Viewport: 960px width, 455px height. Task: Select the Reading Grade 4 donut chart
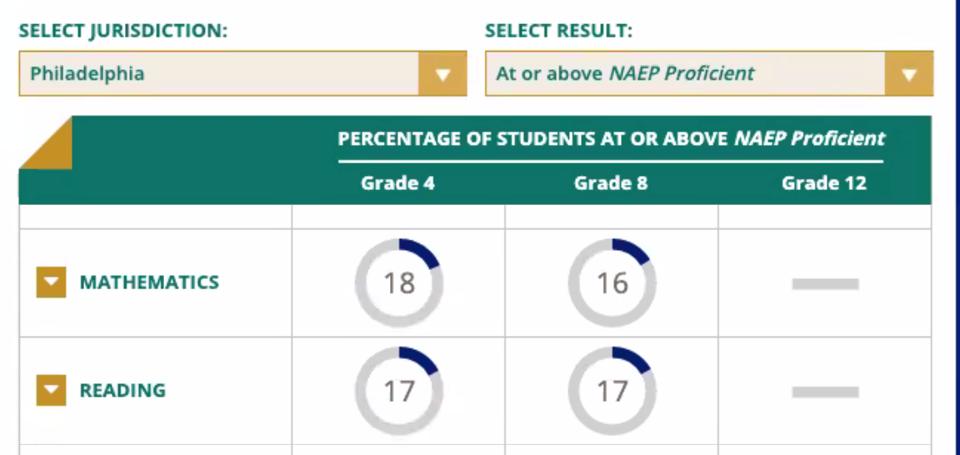pyautogui.click(x=399, y=390)
